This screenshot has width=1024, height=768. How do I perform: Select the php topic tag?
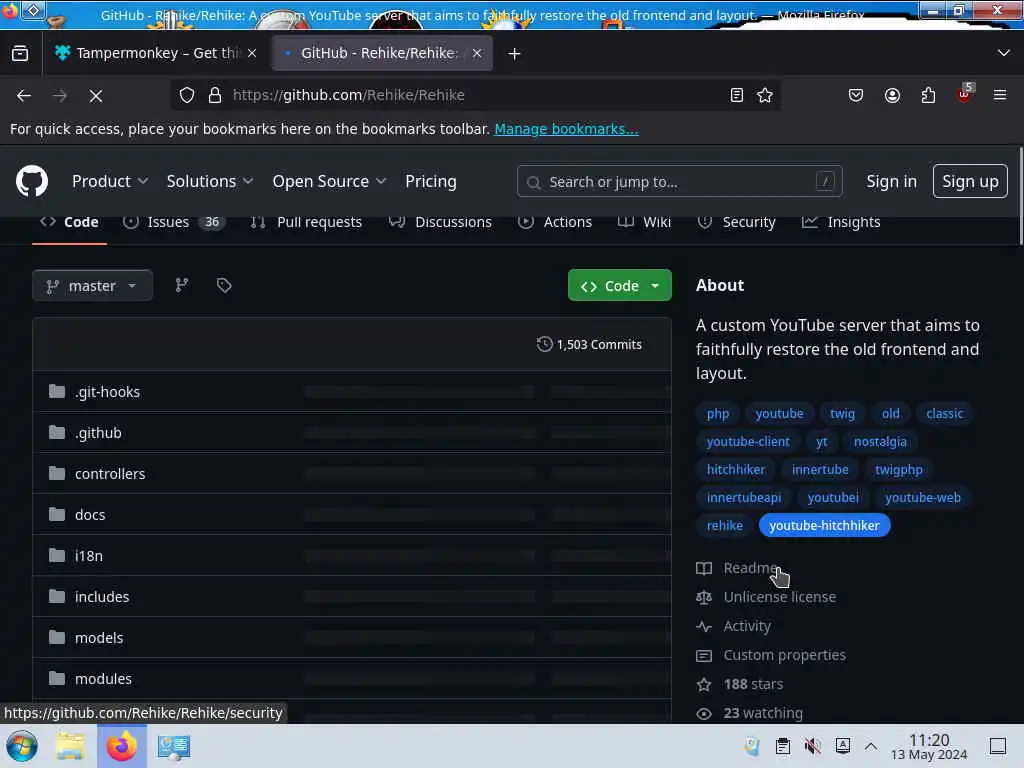coord(718,413)
